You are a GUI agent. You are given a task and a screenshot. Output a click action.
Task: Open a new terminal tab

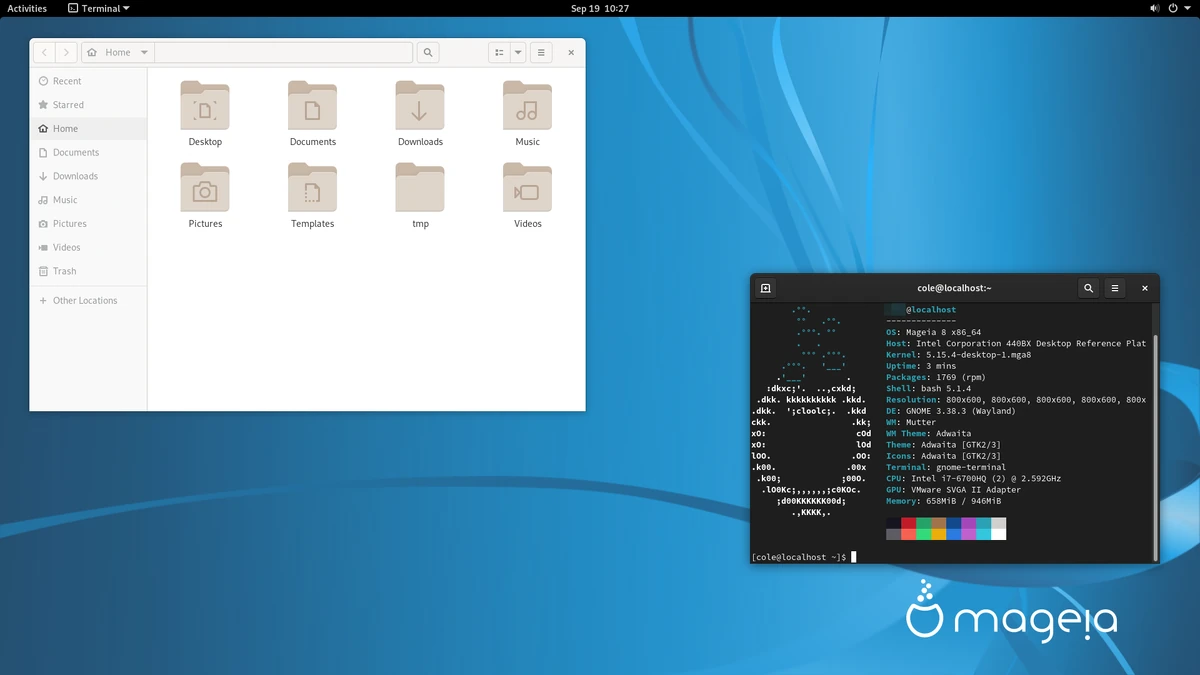[765, 288]
